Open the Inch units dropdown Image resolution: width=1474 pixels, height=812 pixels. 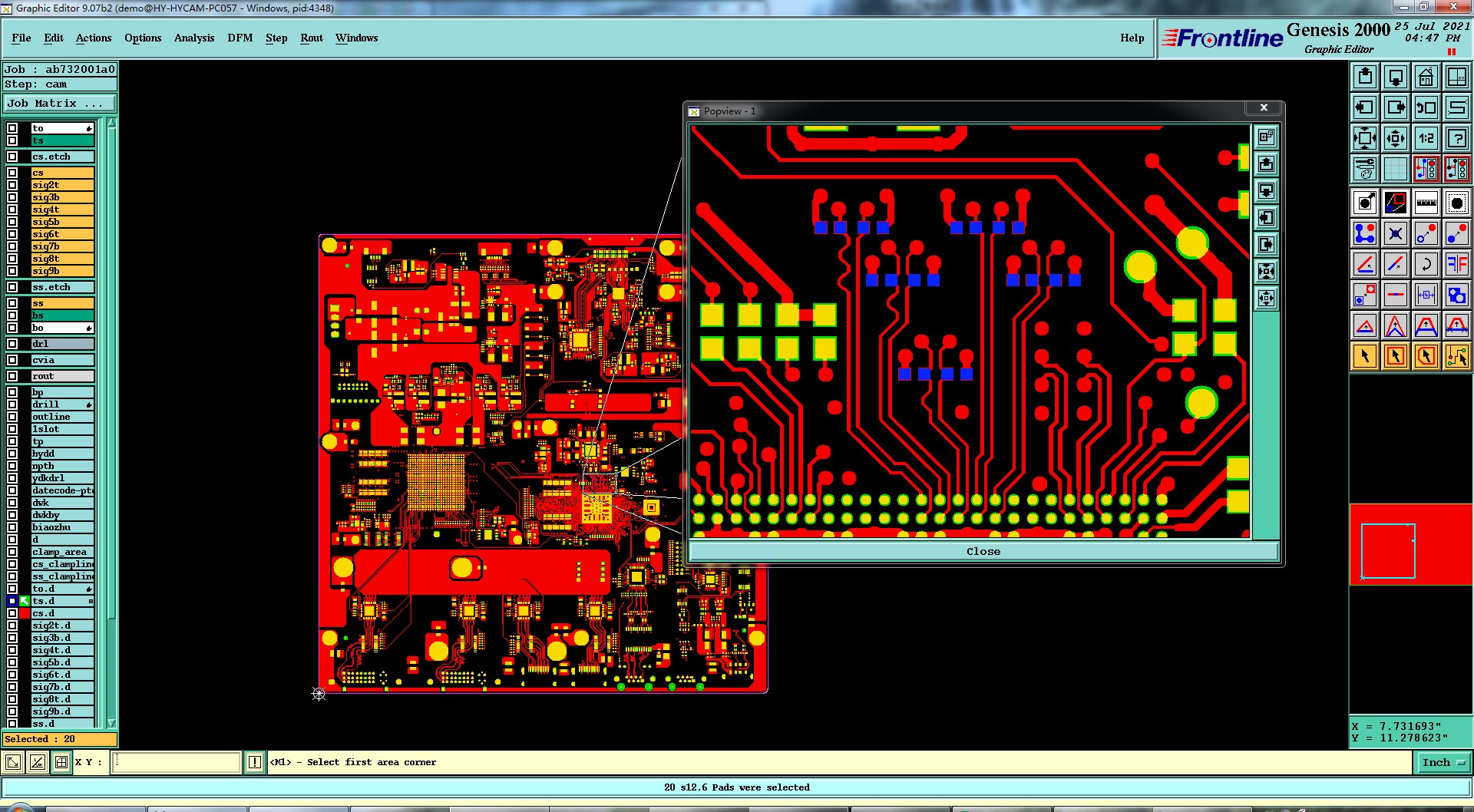pos(1442,762)
